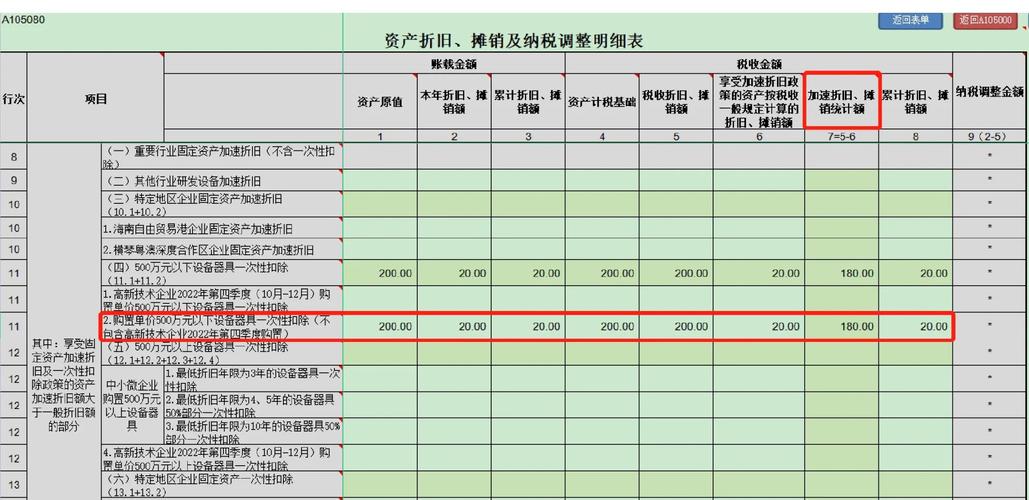The height and width of the screenshot is (500, 1029).
Task: Select the 资产计税基础 column header
Action: 602,102
